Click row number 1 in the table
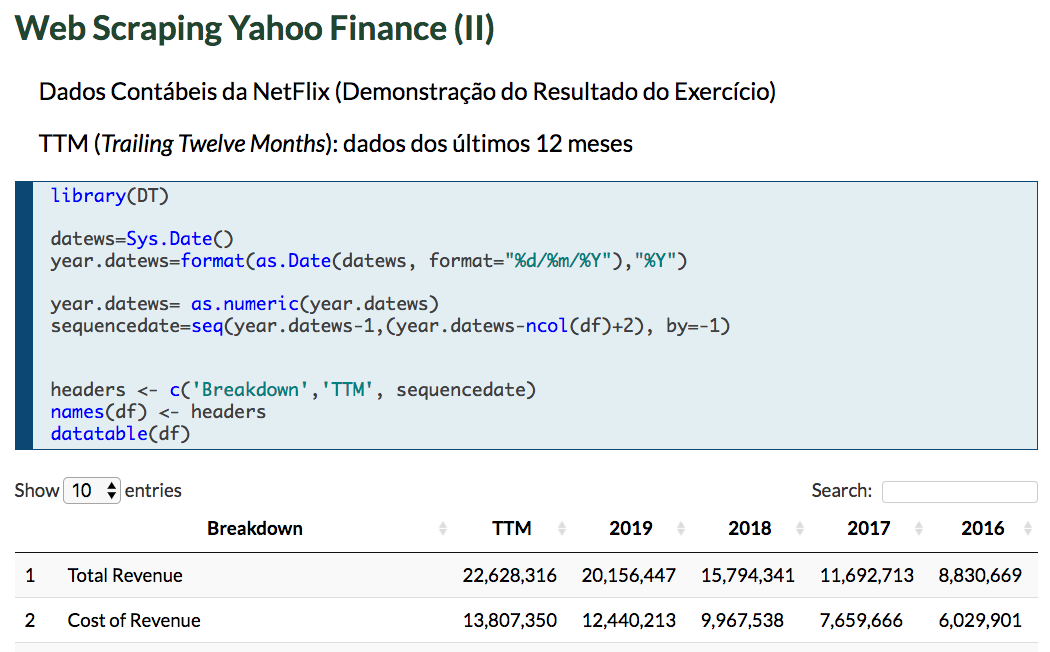 pyautogui.click(x=30, y=576)
